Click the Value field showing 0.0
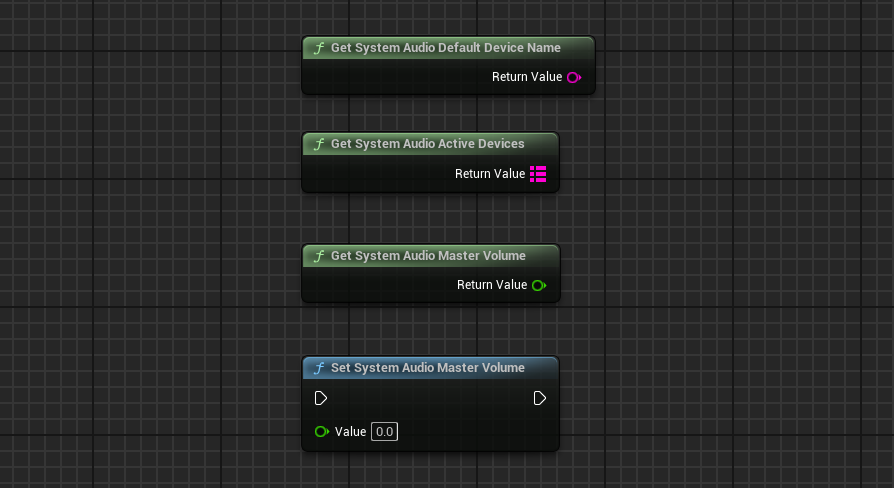 coord(384,432)
